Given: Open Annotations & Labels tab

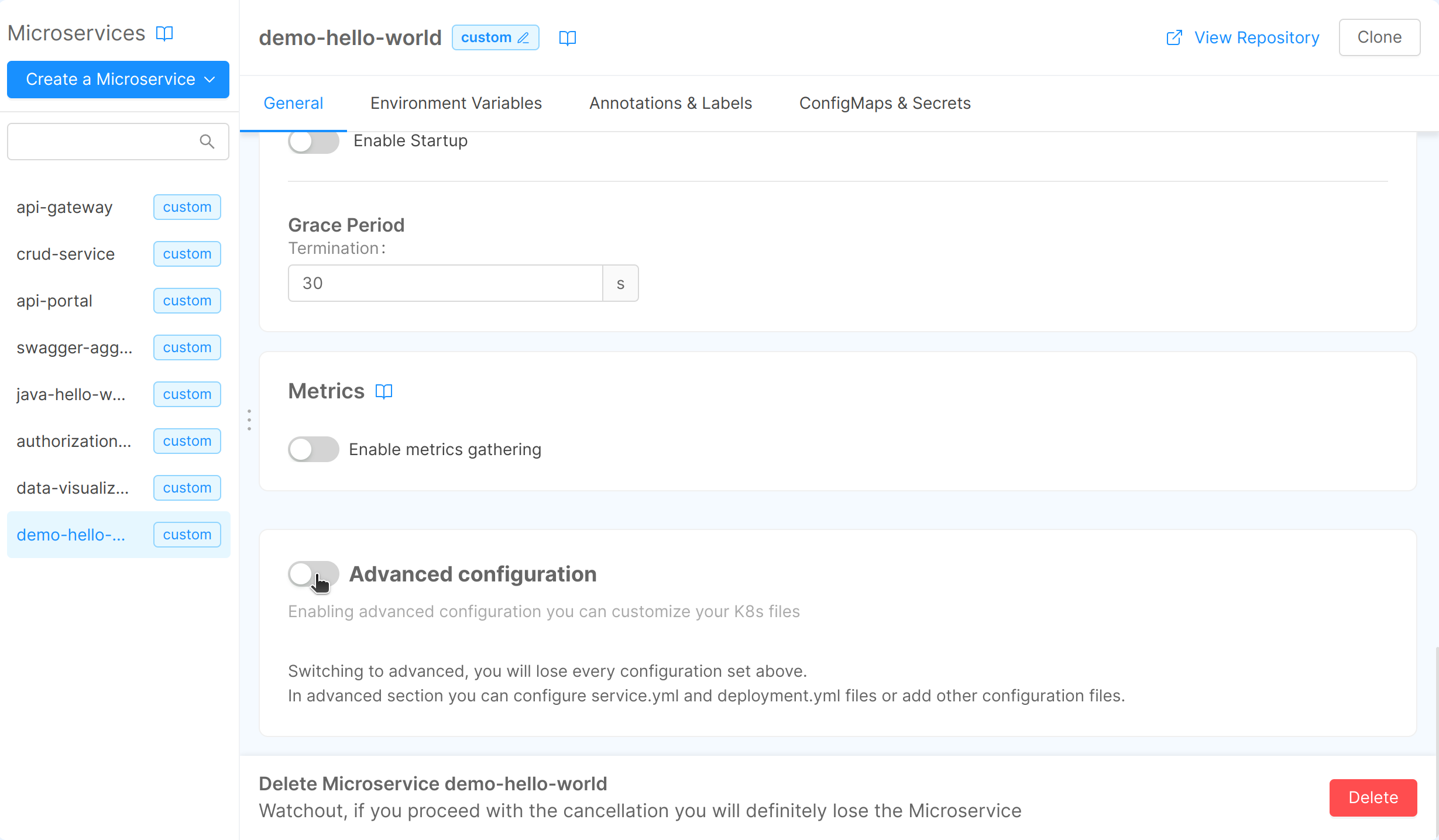Looking at the screenshot, I should 671,103.
